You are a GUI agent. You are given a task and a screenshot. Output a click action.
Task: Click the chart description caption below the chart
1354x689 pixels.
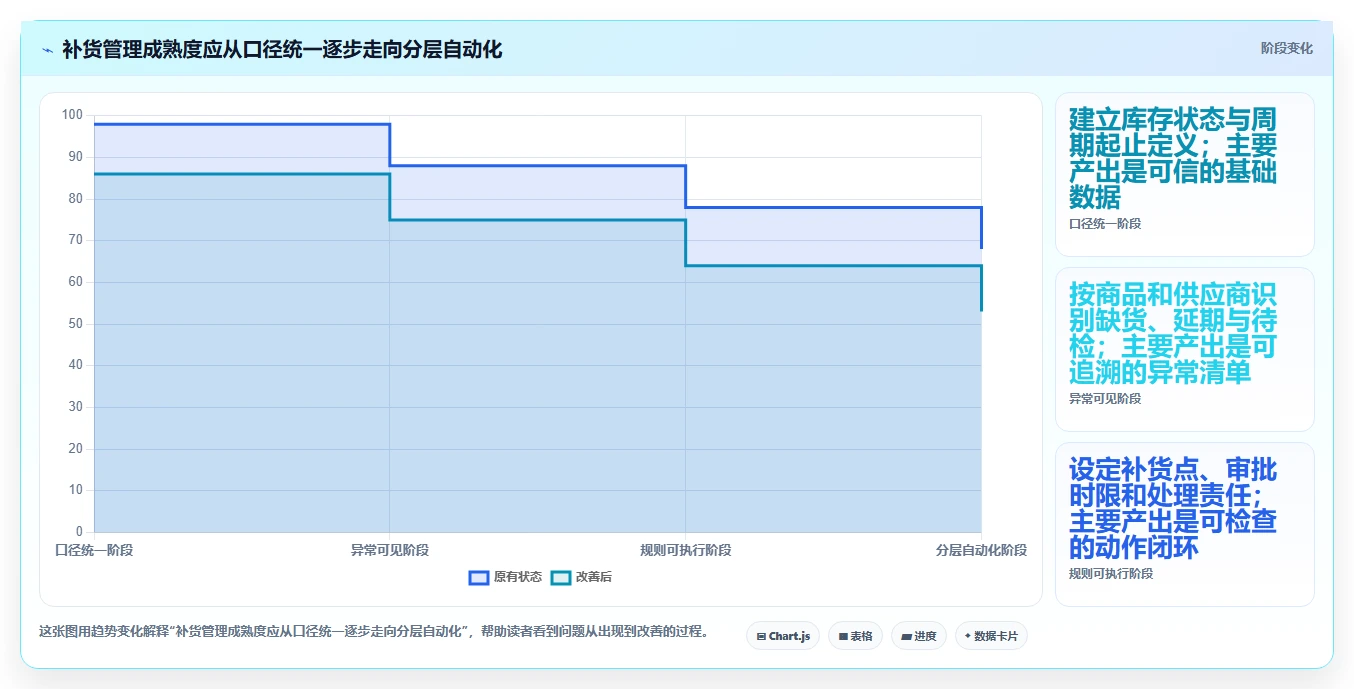[x=374, y=632]
